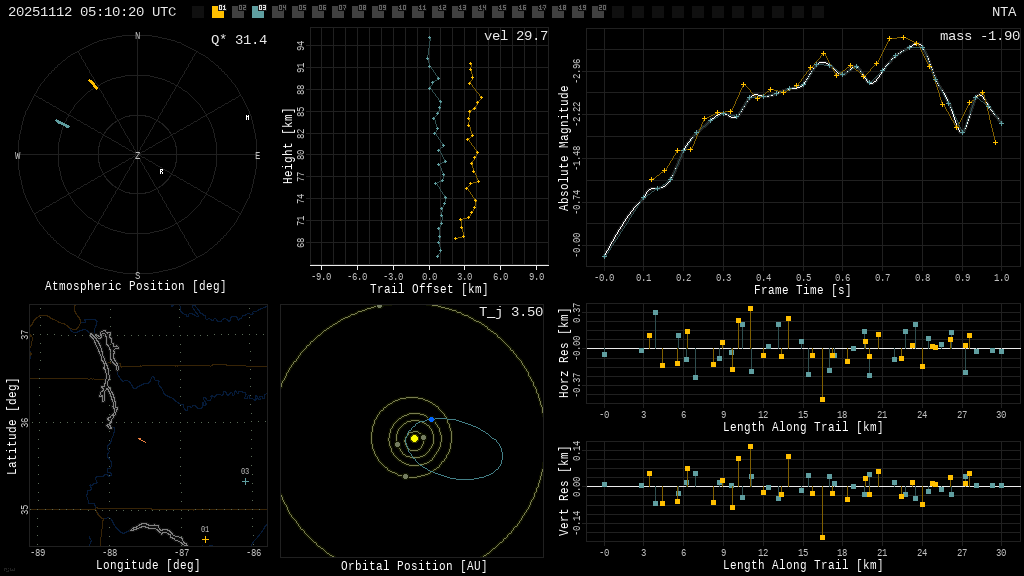Click the NTA shower code label
The height and width of the screenshot is (576, 1024).
click(1003, 12)
